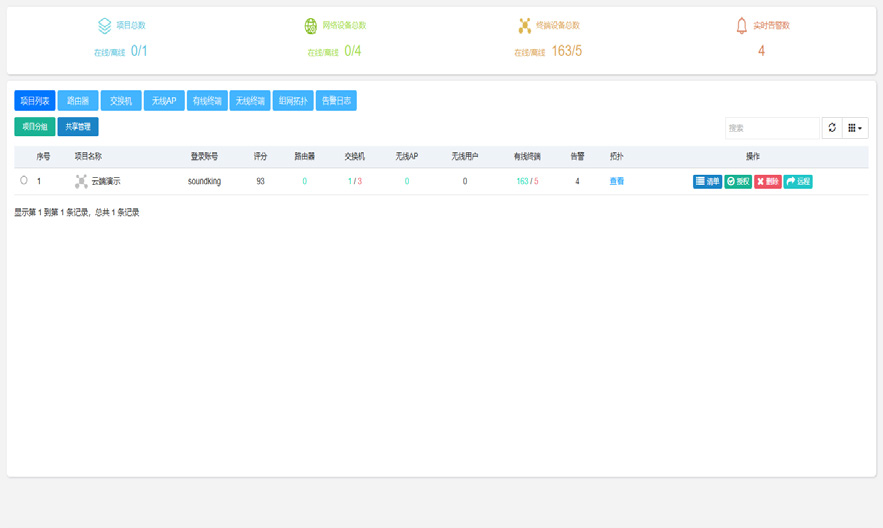Click the 云端演示 project icon
Screen dimensions: 883x528
coord(81,181)
